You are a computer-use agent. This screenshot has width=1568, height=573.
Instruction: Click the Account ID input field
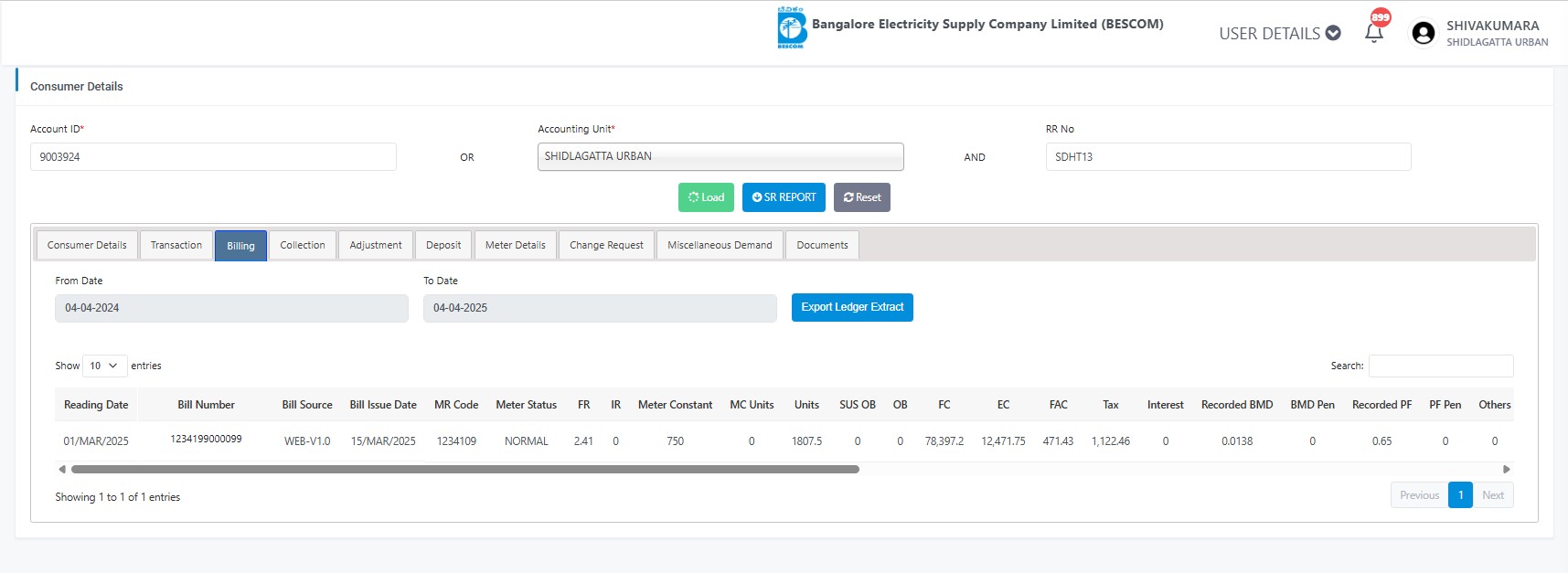coord(213,156)
